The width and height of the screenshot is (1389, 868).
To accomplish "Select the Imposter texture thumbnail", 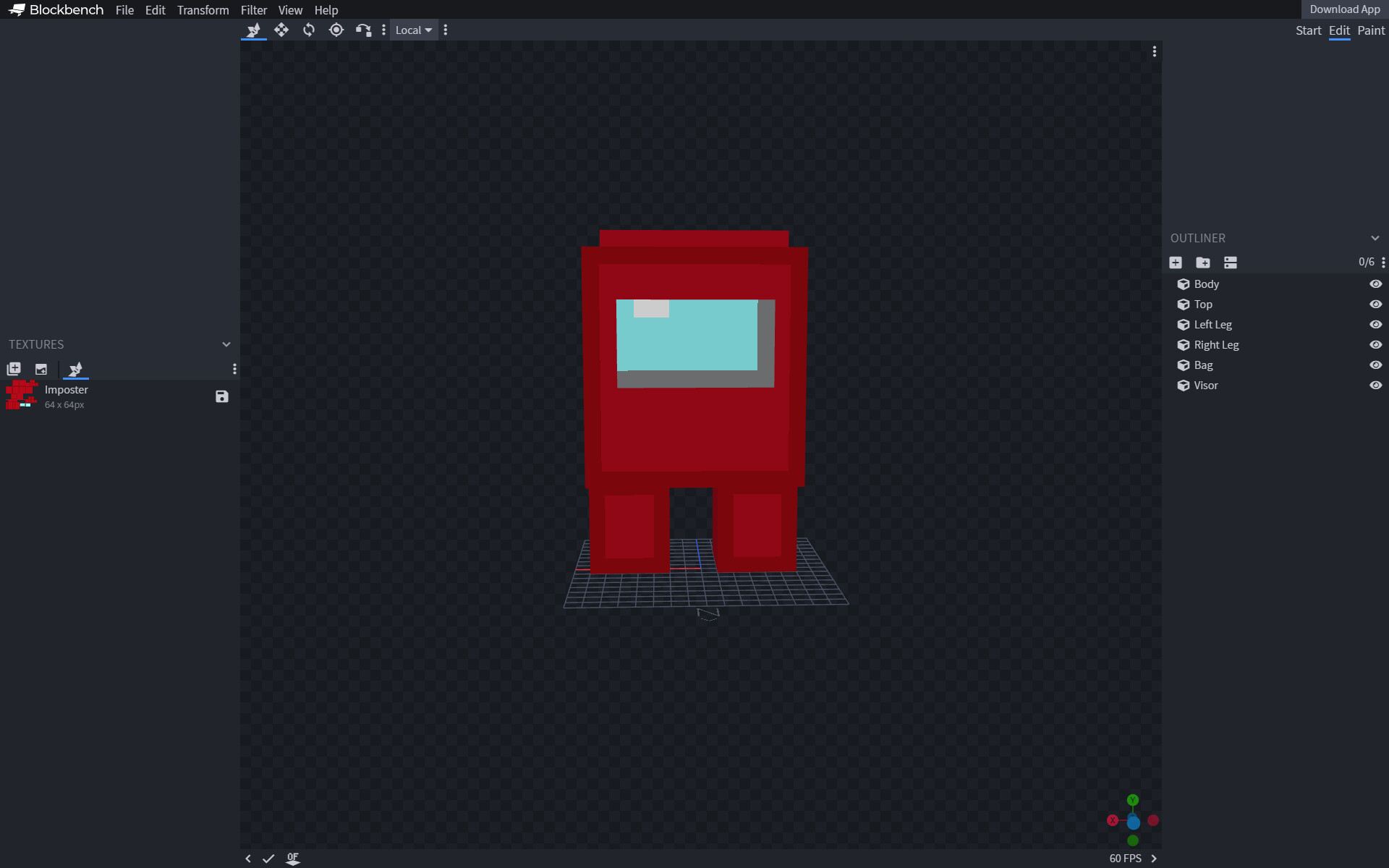I will pos(21,395).
